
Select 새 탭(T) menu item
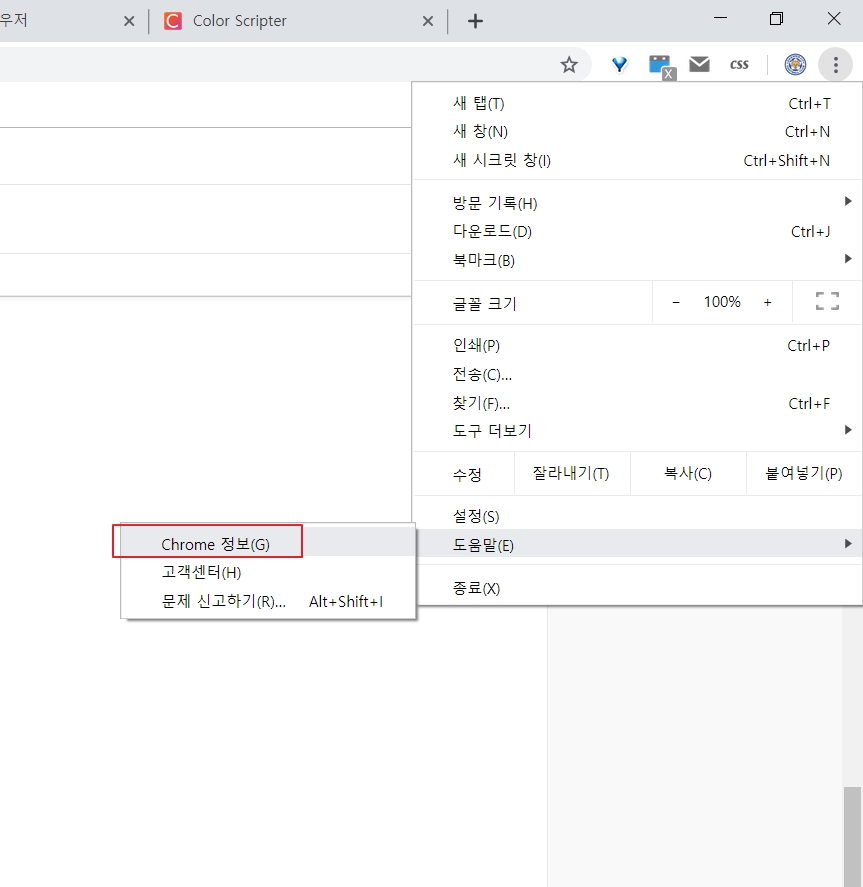click(x=638, y=104)
